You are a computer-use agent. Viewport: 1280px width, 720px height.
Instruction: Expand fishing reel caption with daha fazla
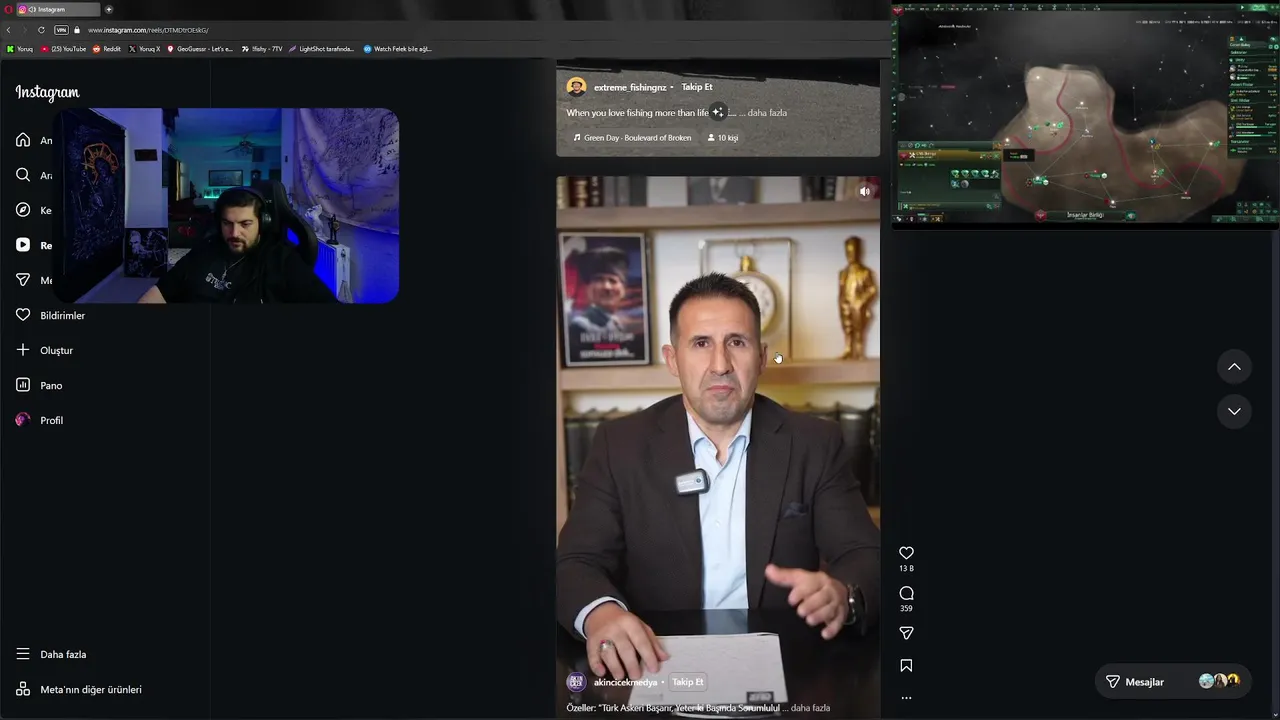[767, 113]
